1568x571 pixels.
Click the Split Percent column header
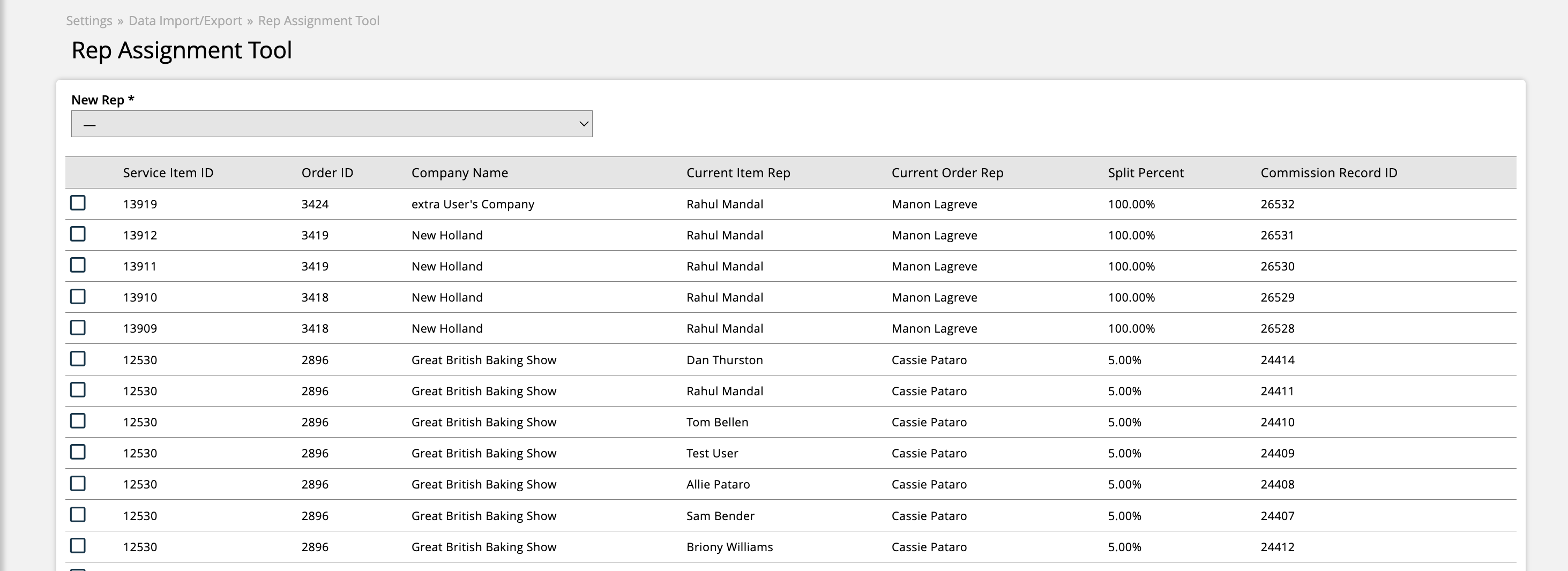tap(1146, 173)
